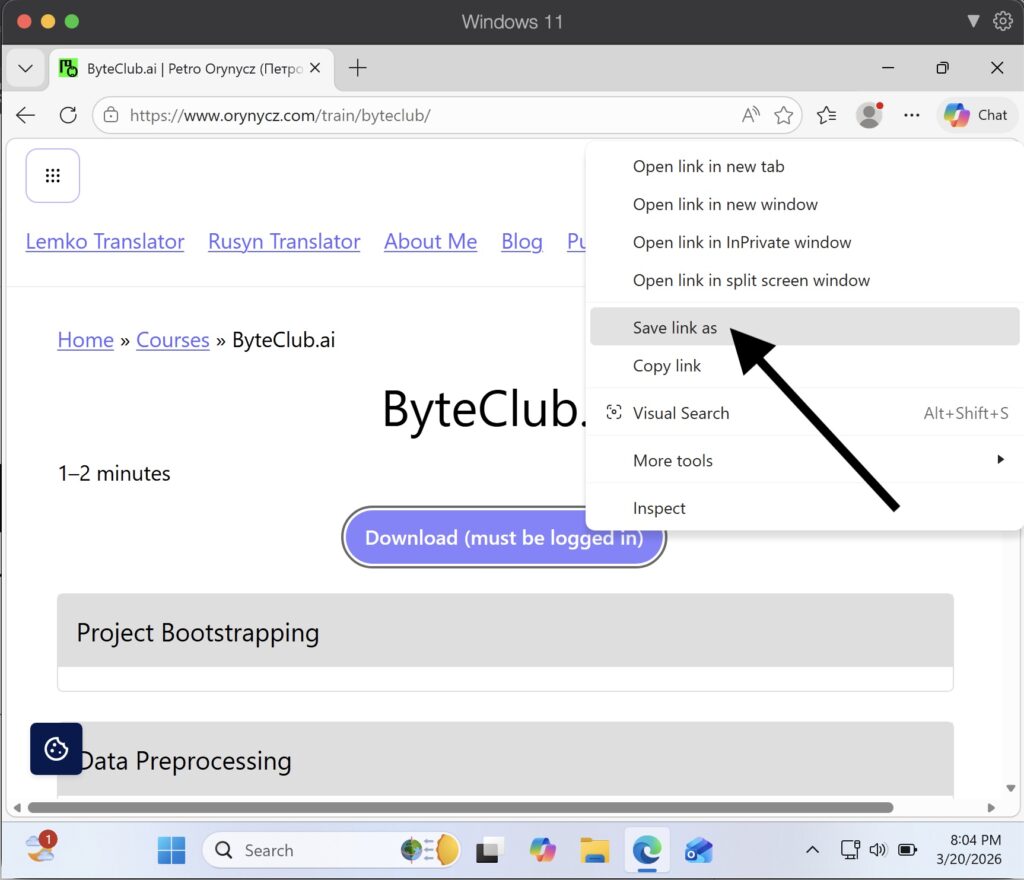Refresh the page with reload icon
Image resolution: width=1024 pixels, height=880 pixels.
(68, 115)
